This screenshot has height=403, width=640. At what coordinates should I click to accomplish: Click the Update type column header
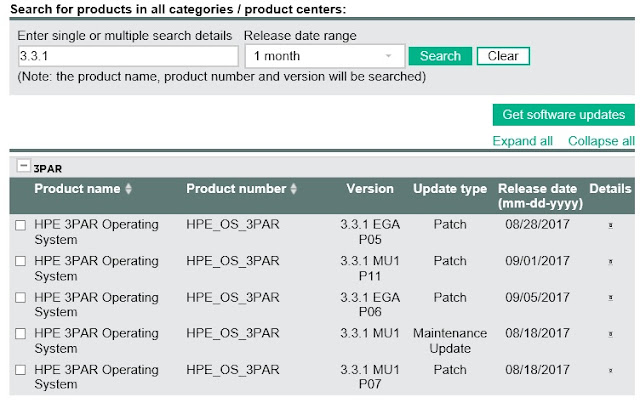point(450,189)
